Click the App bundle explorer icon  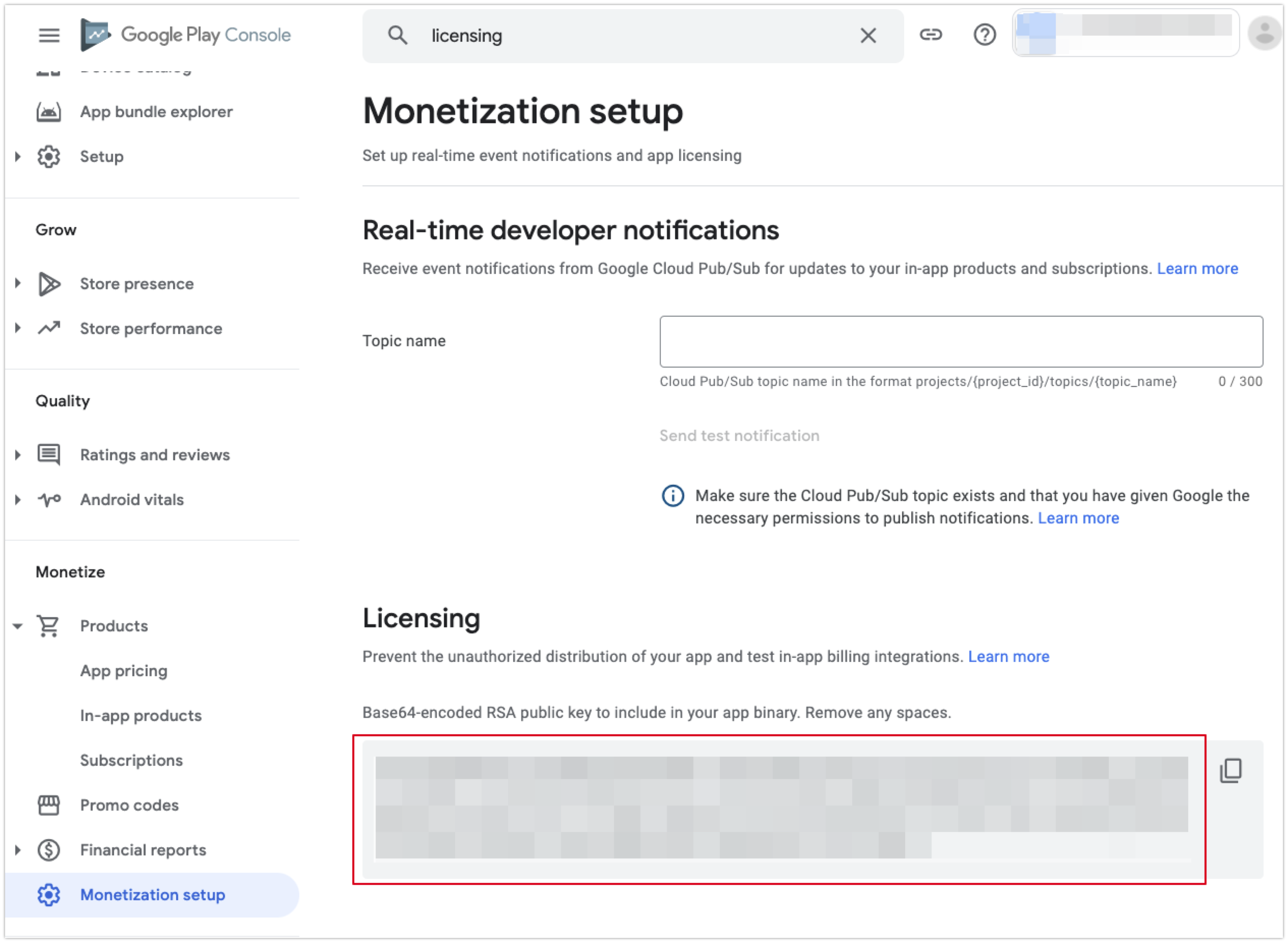(48, 112)
